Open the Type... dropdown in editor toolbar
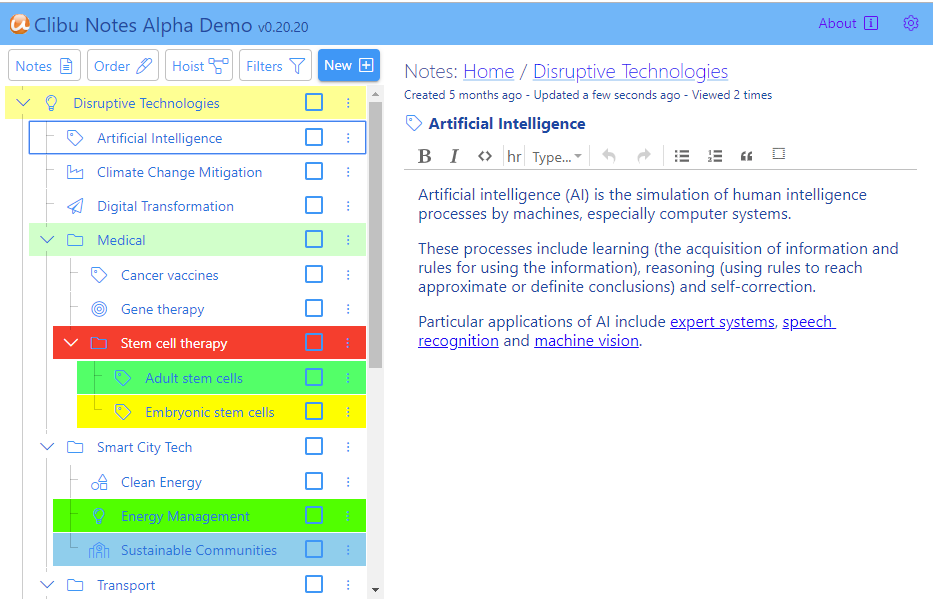Screen dimensions: 933x616 [x=557, y=157]
